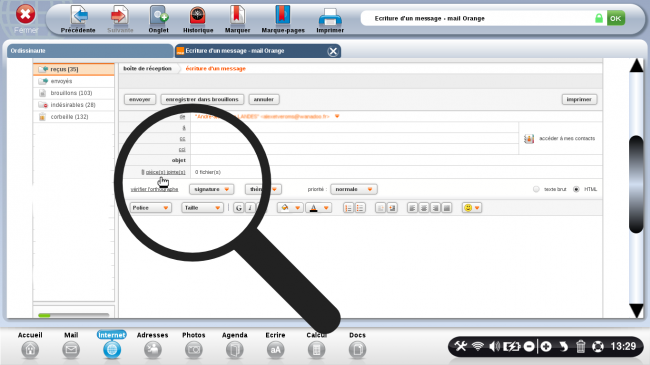650x365 pixels.
Task: Select the texte brut radio button
Action: pos(536,189)
